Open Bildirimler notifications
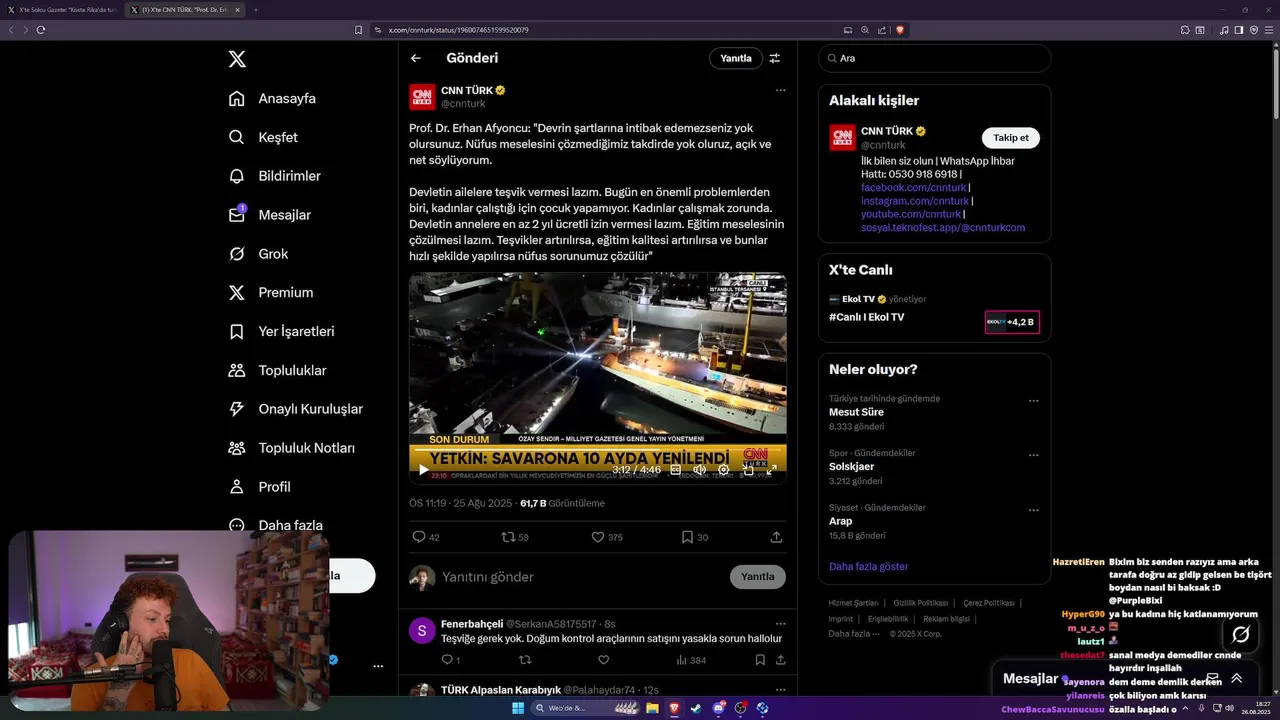The height and width of the screenshot is (720, 1280). click(275, 176)
